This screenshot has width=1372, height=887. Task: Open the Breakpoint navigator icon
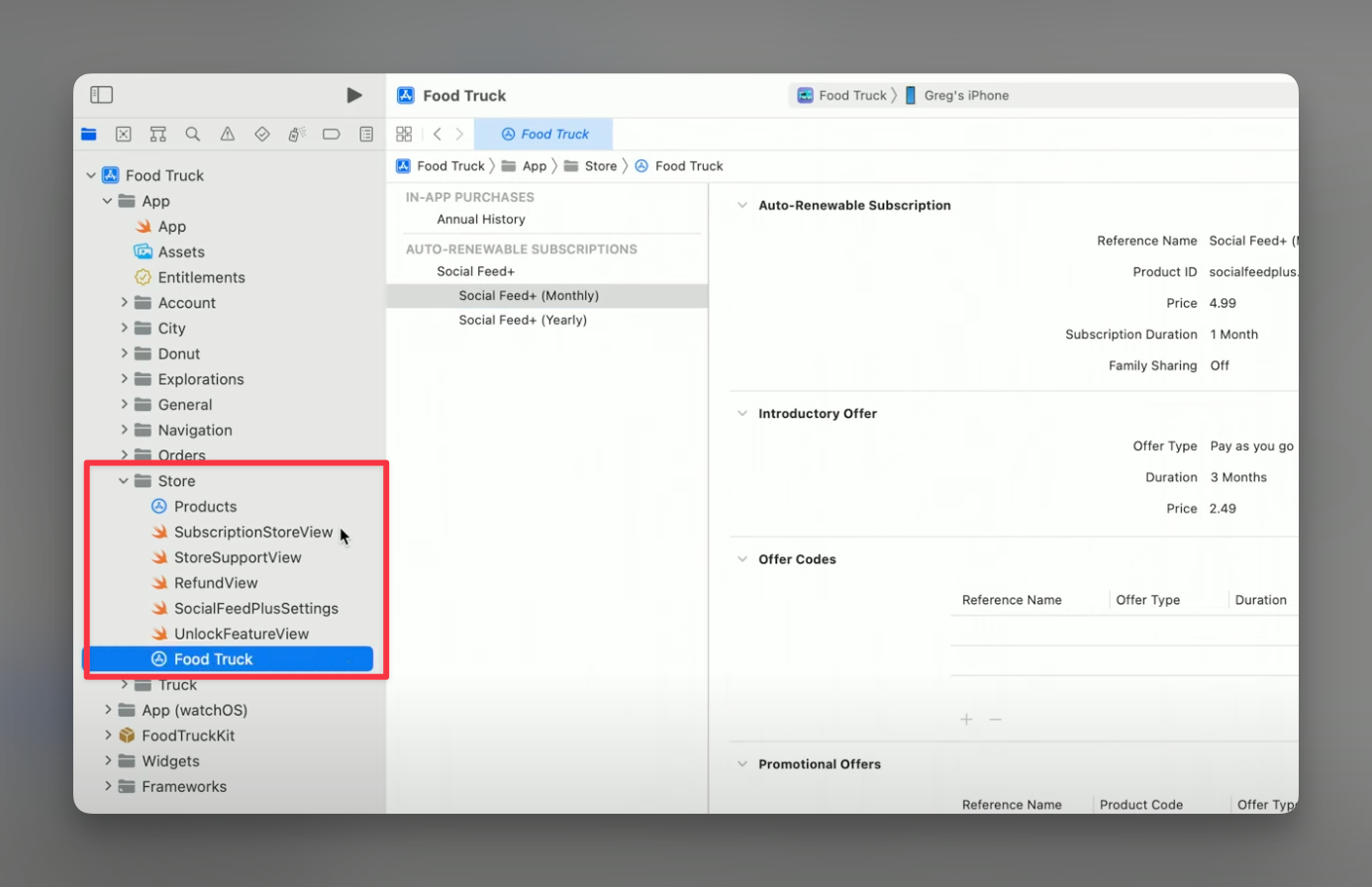pos(331,134)
